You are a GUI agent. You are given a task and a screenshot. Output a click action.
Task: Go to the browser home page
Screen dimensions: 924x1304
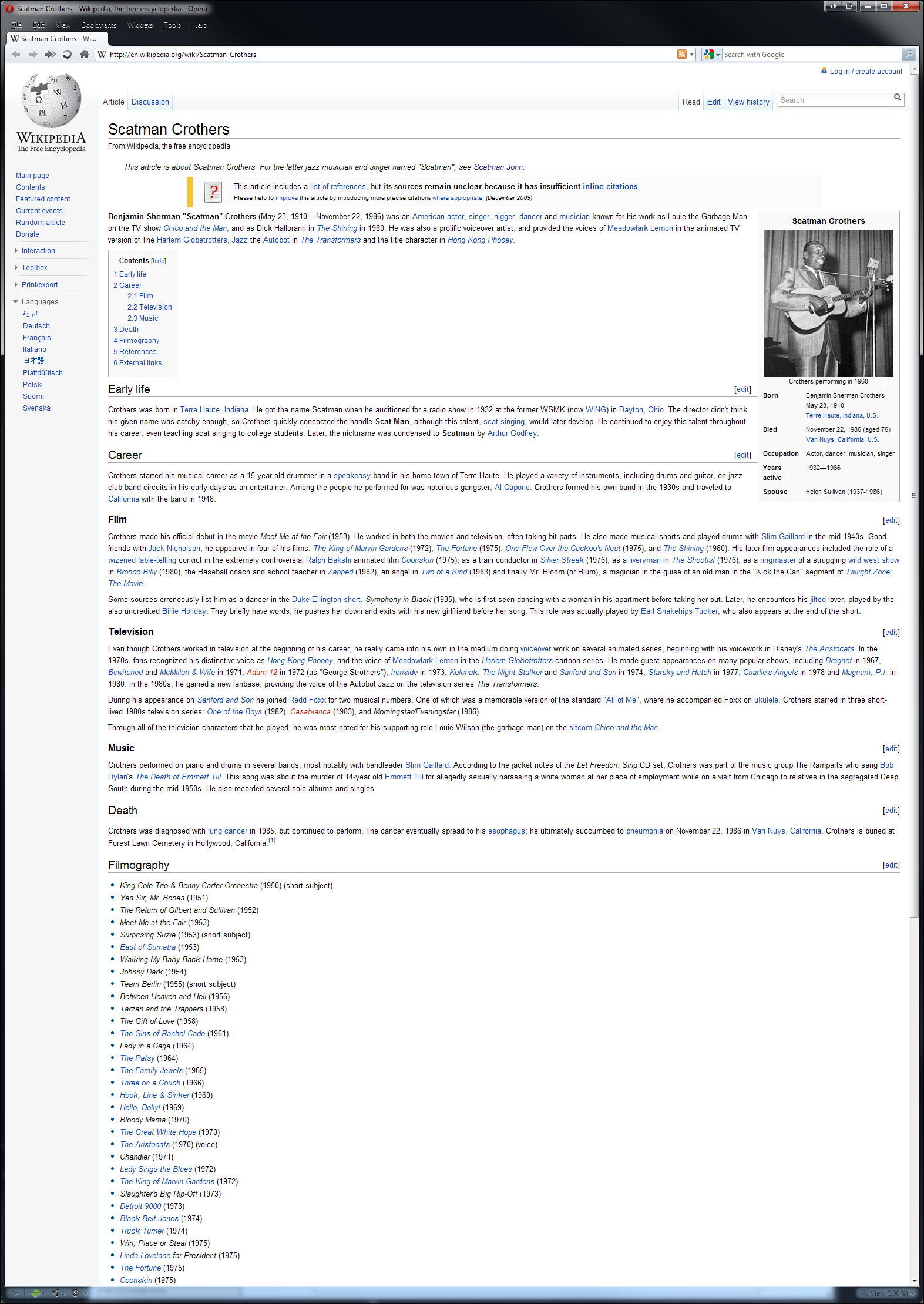click(84, 55)
